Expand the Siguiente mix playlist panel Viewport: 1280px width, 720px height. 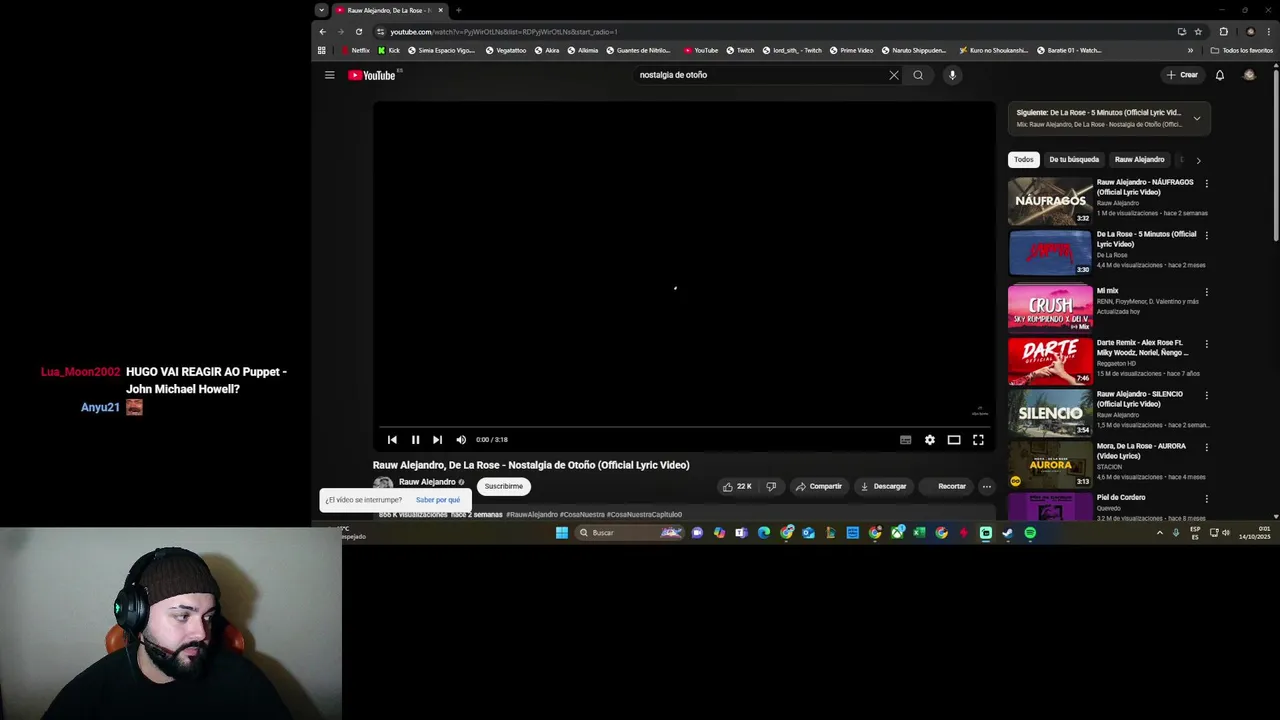point(1196,118)
